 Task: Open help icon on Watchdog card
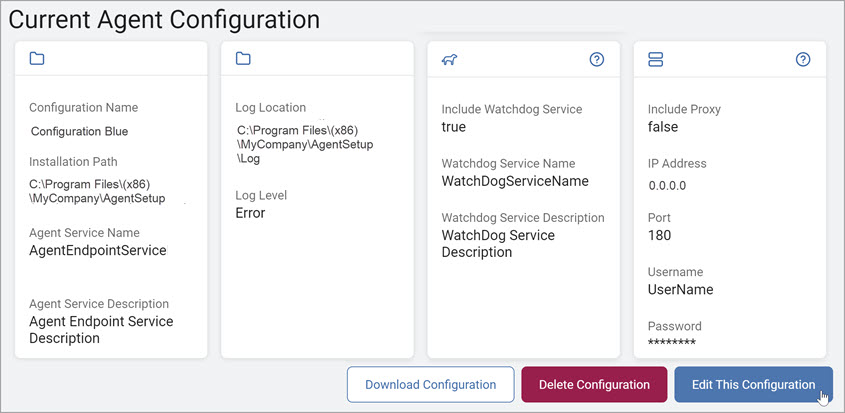pyautogui.click(x=597, y=59)
